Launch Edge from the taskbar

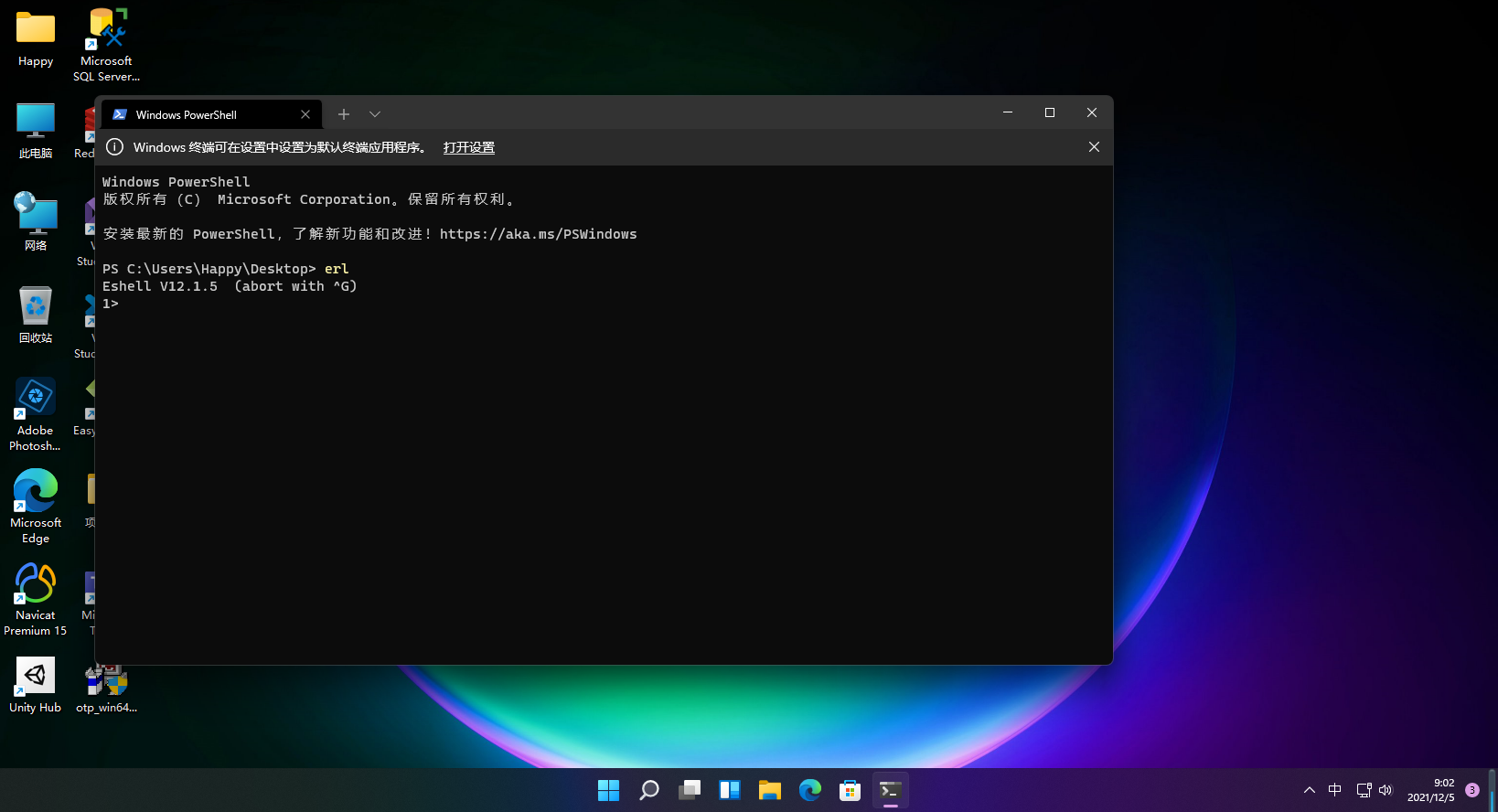coord(809,790)
